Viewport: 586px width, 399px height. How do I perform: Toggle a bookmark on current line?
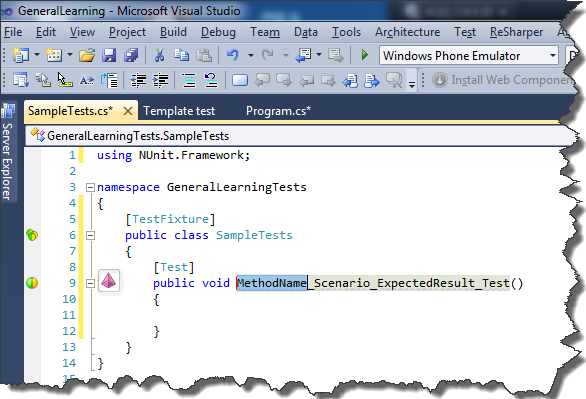click(x=240, y=80)
